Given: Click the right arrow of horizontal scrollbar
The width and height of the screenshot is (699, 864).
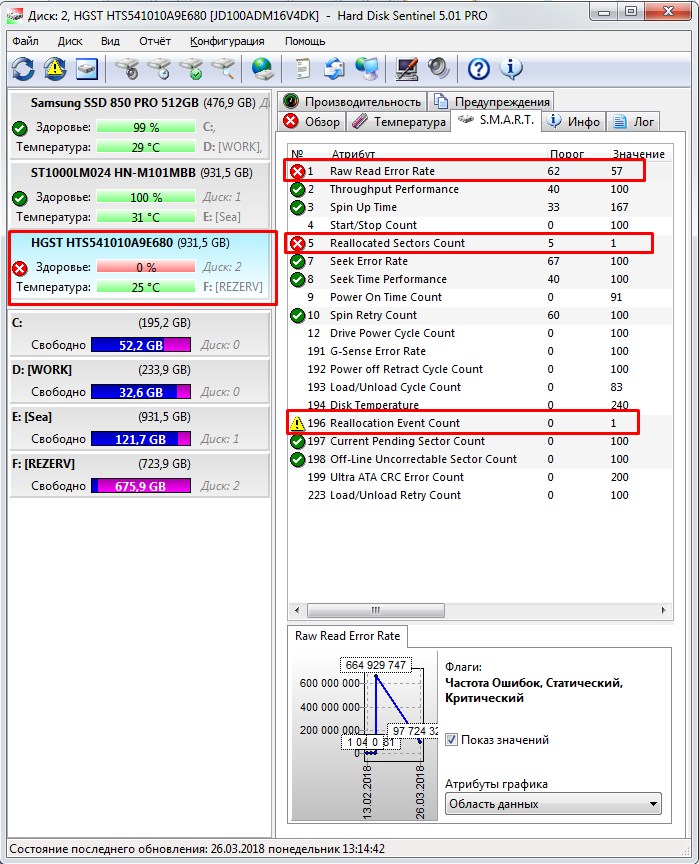Looking at the screenshot, I should pyautogui.click(x=663, y=610).
